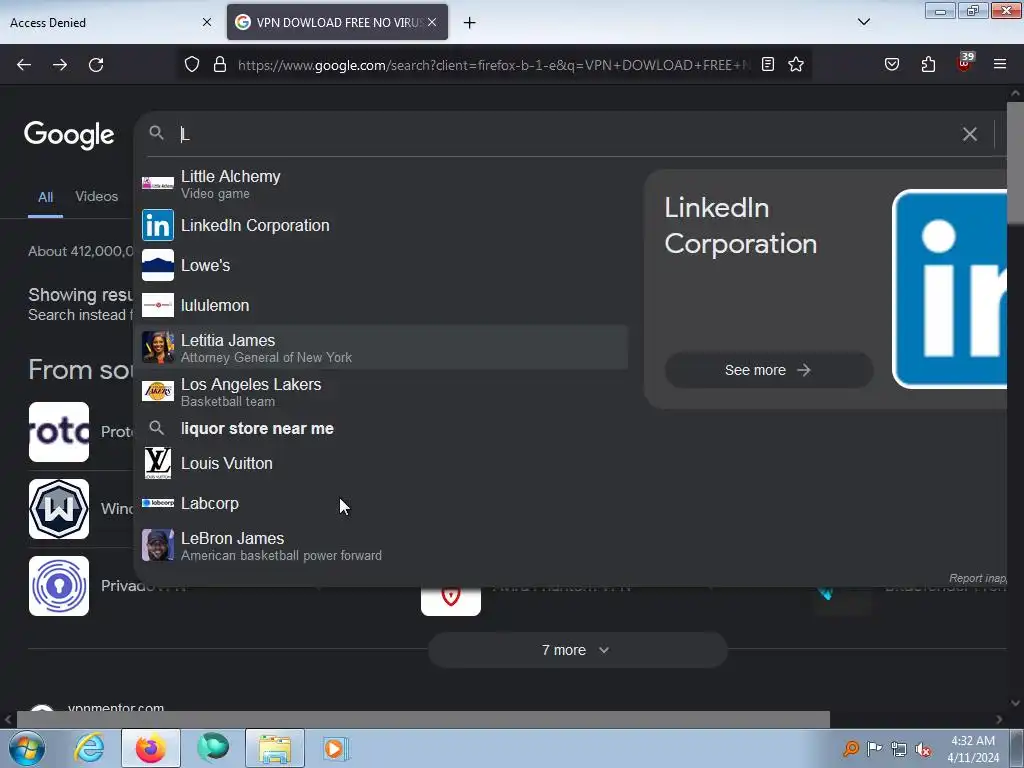Open the Pocket save icon
This screenshot has height=768, width=1024.
892,65
